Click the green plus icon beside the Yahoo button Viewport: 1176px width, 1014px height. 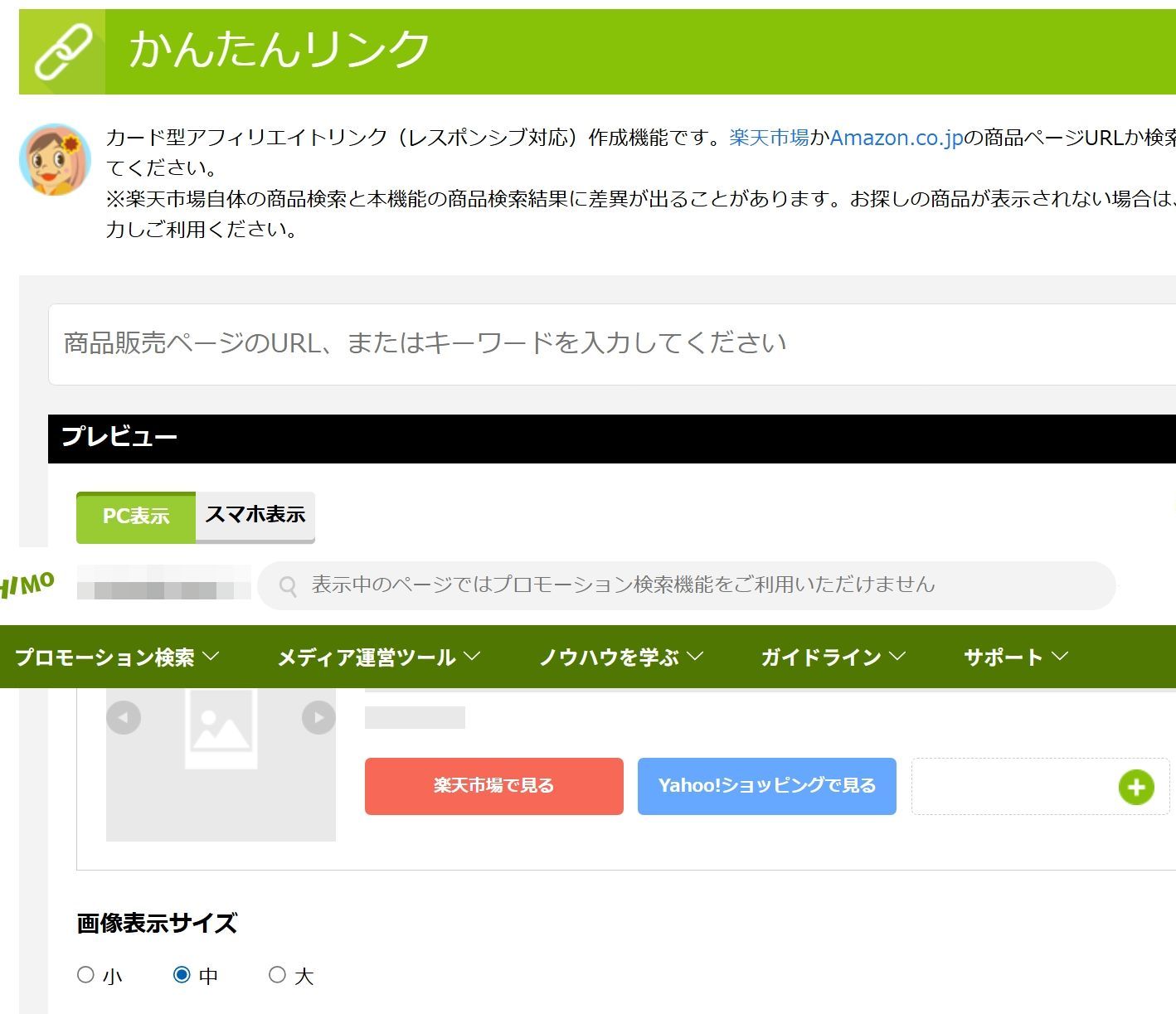click(1137, 787)
